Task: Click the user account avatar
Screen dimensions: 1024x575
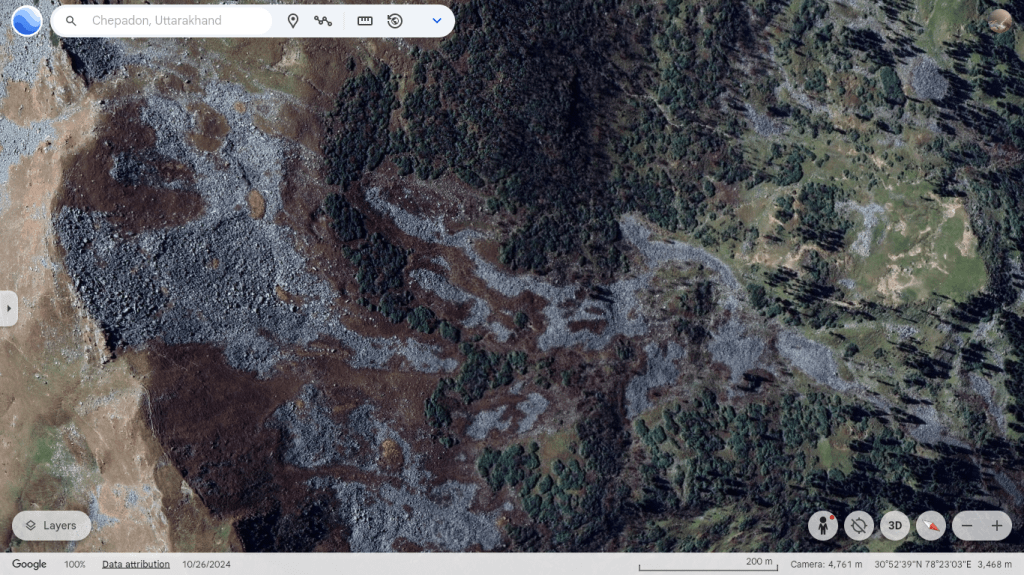Action: (x=999, y=20)
